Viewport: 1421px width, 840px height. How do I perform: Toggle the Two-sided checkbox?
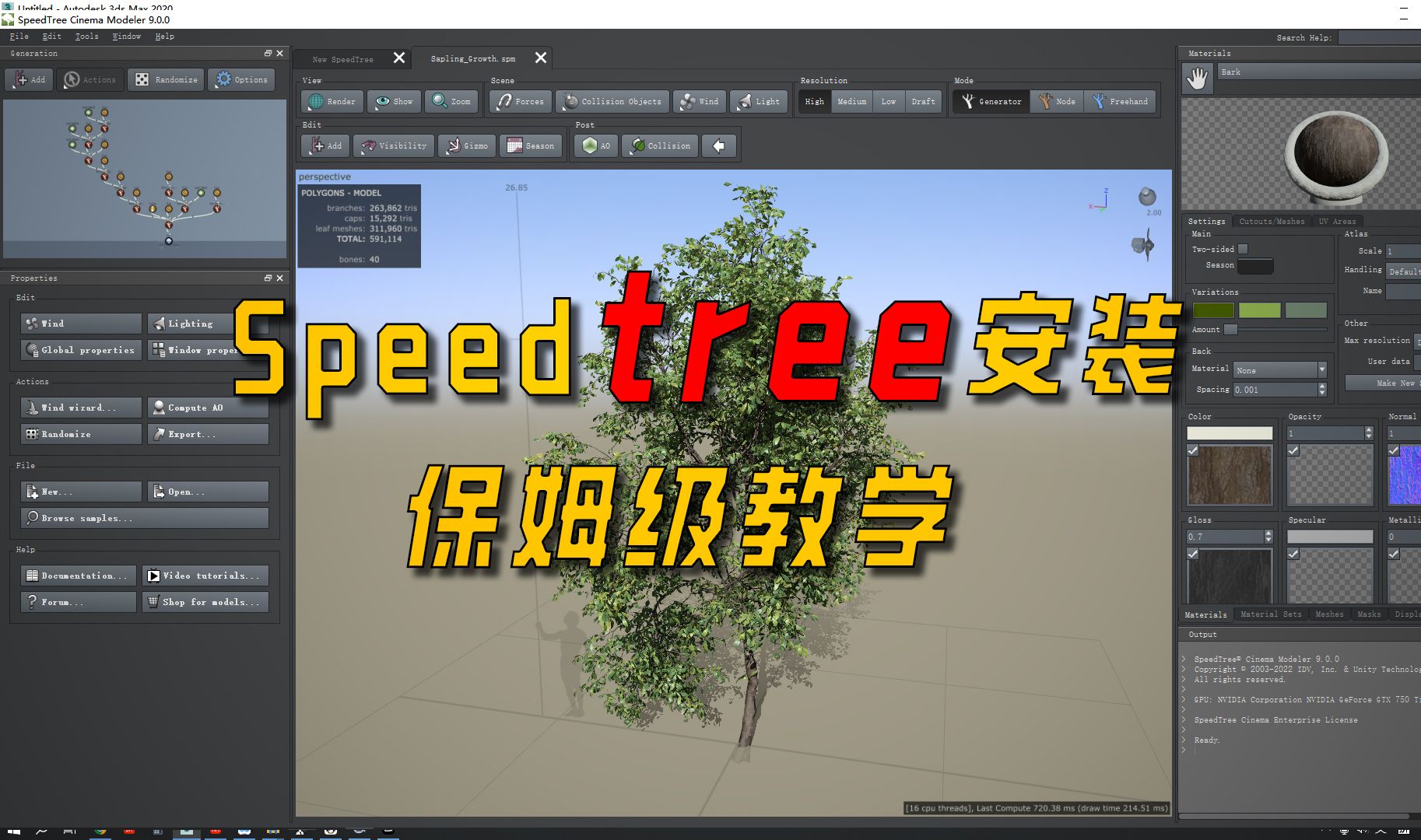(x=1243, y=249)
